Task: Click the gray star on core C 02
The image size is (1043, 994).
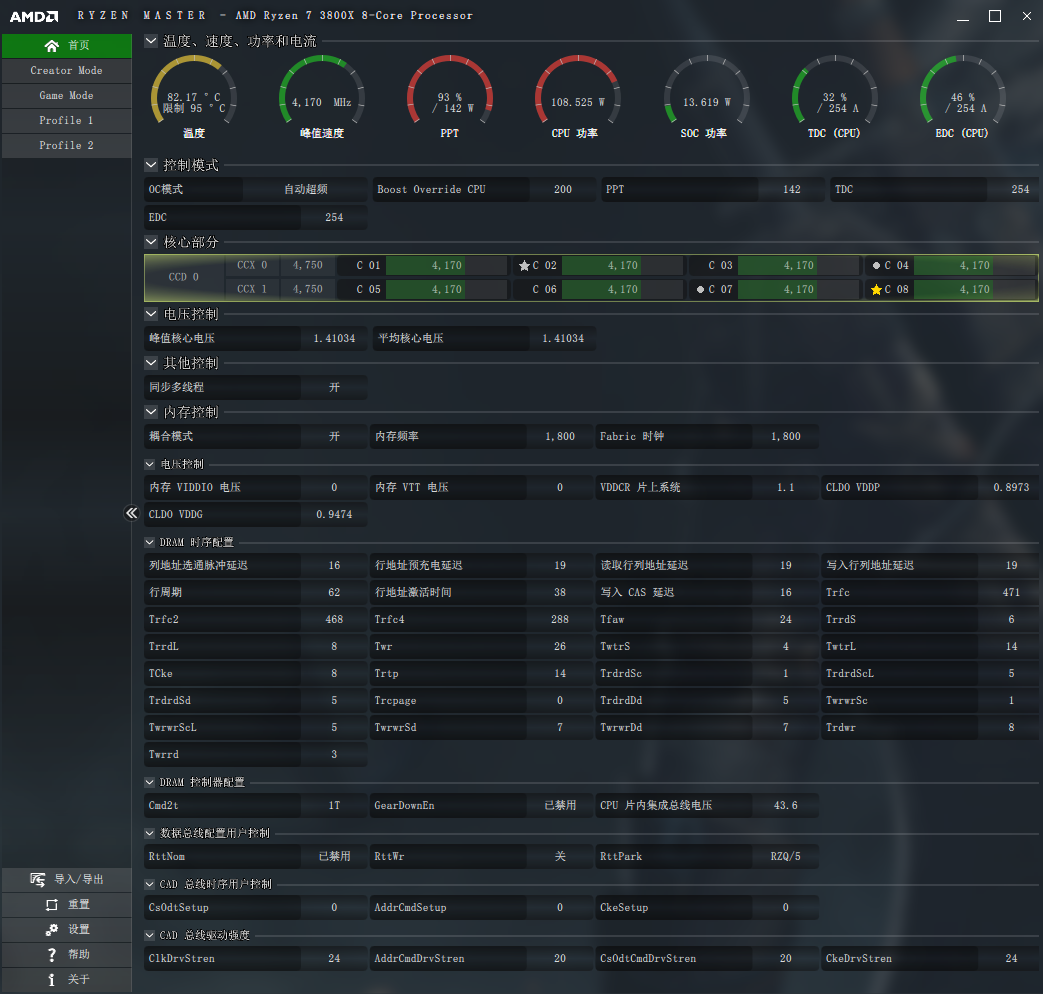Action: tap(524, 265)
